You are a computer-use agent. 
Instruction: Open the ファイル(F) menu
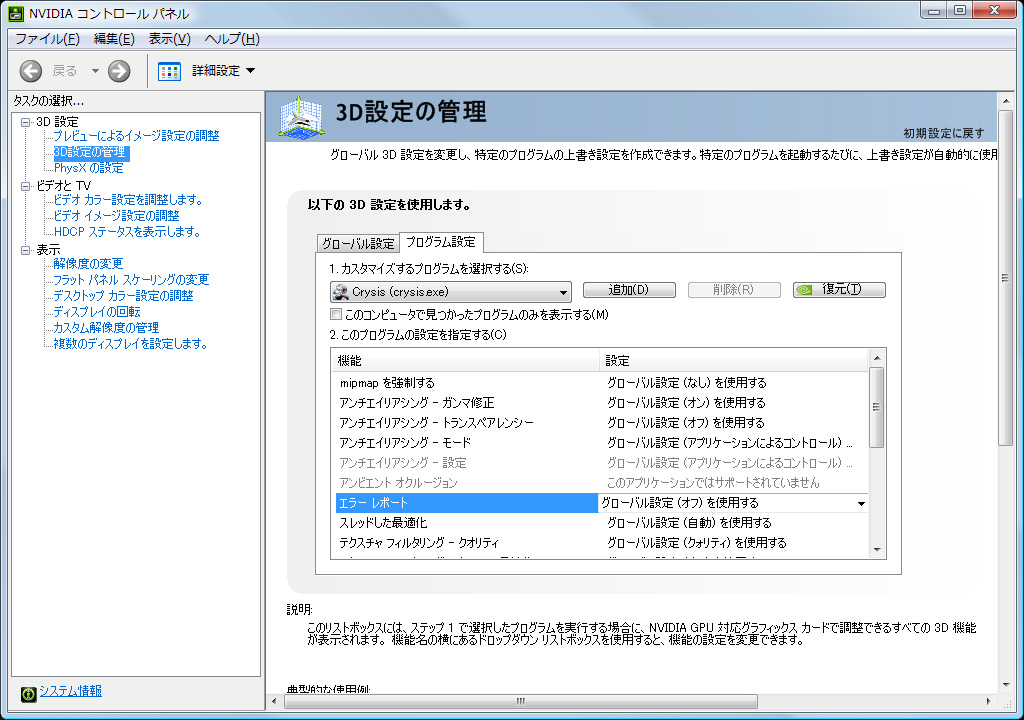click(x=47, y=39)
